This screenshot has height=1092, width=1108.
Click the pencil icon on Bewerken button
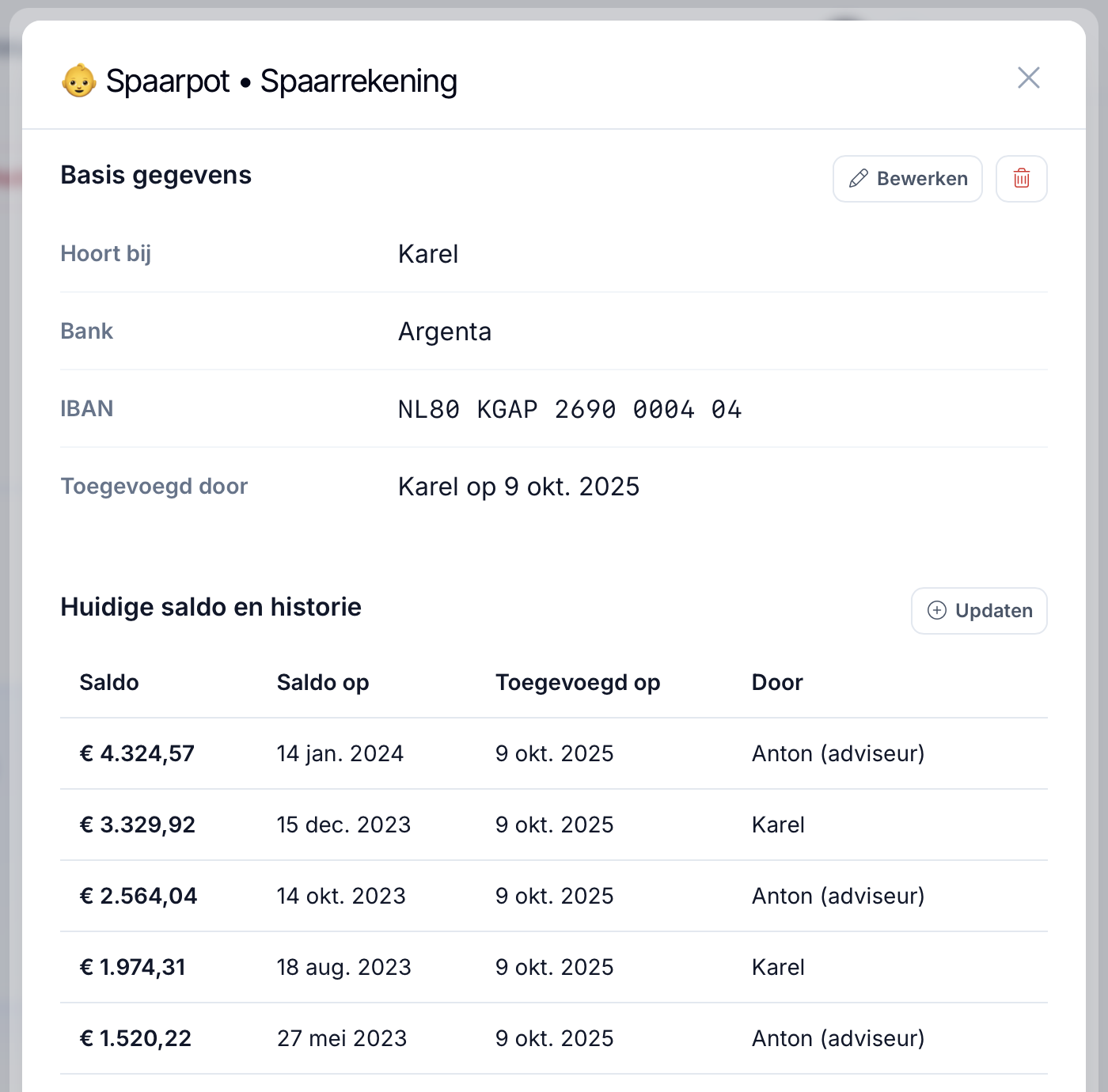[859, 179]
